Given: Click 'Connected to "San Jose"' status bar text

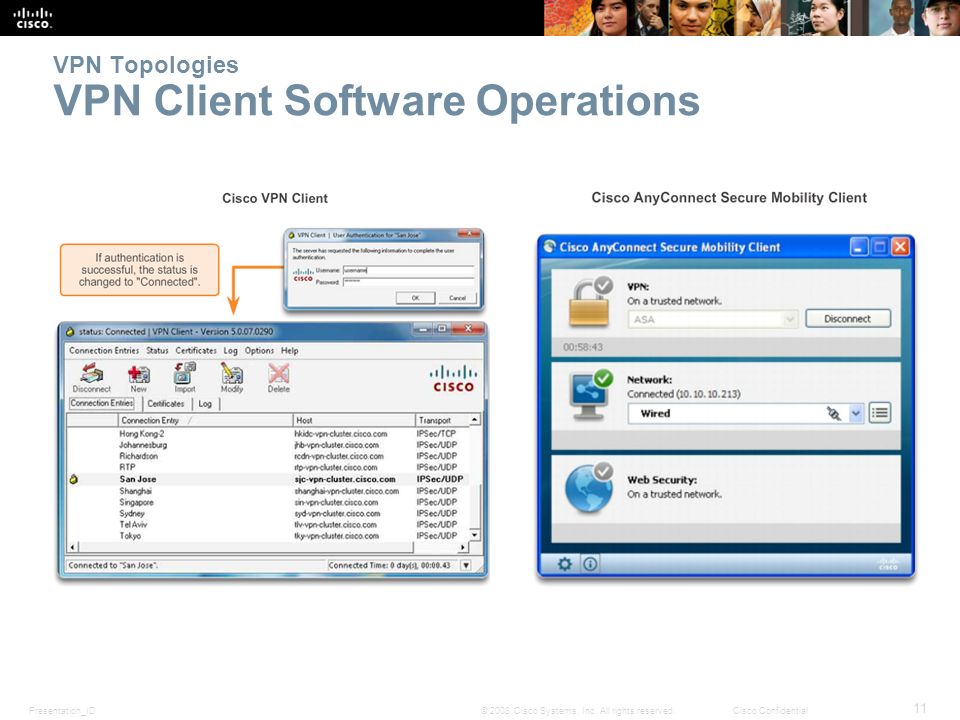Looking at the screenshot, I should pos(113,566).
